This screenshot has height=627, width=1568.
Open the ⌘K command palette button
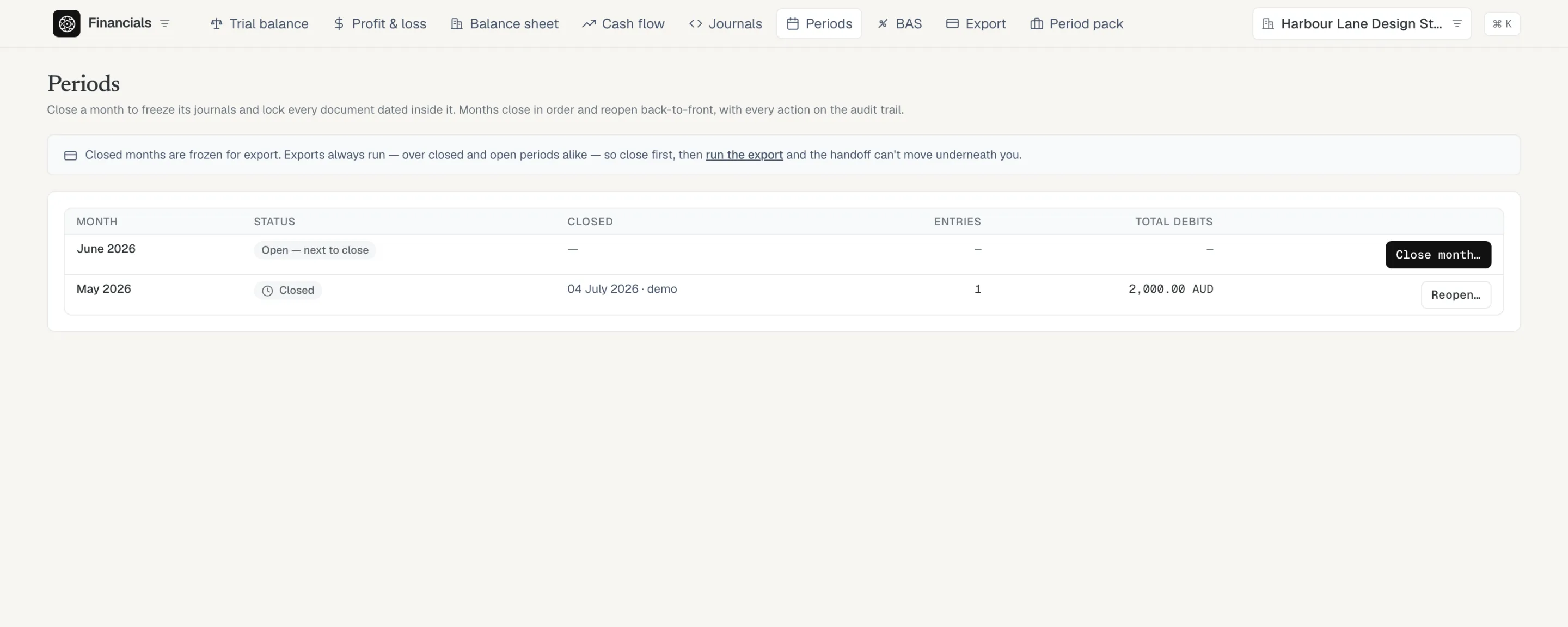click(1502, 24)
